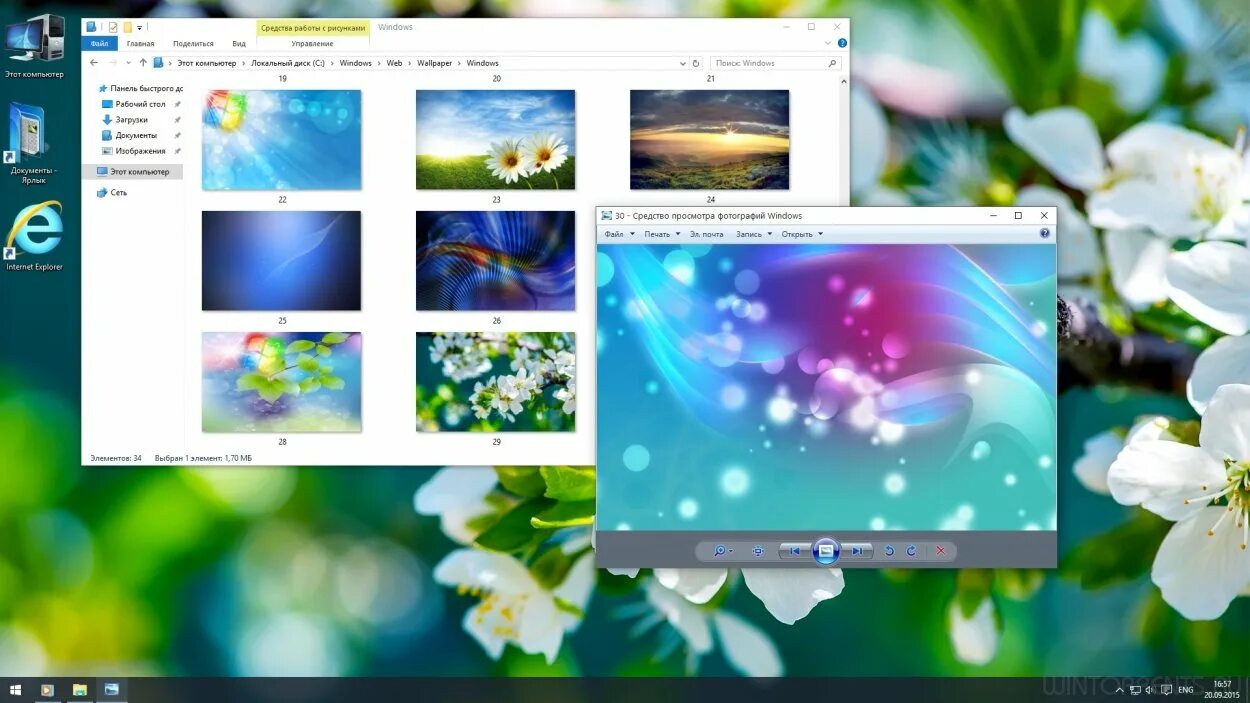Viewport: 1250px width, 703px height.
Task: Rotate image clockwise in Photo Viewer
Action: click(x=911, y=551)
